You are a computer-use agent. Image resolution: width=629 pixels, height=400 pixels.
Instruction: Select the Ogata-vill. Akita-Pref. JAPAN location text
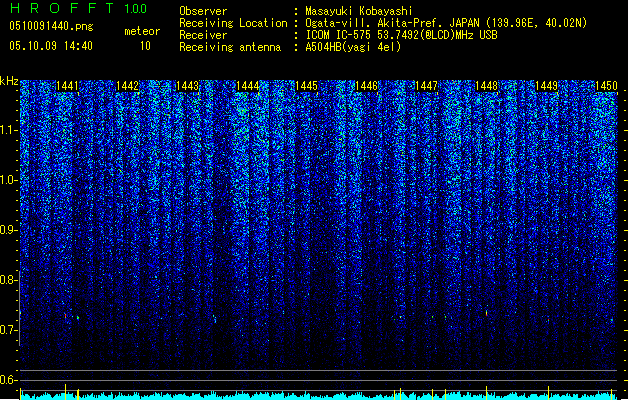pyautogui.click(x=446, y=23)
